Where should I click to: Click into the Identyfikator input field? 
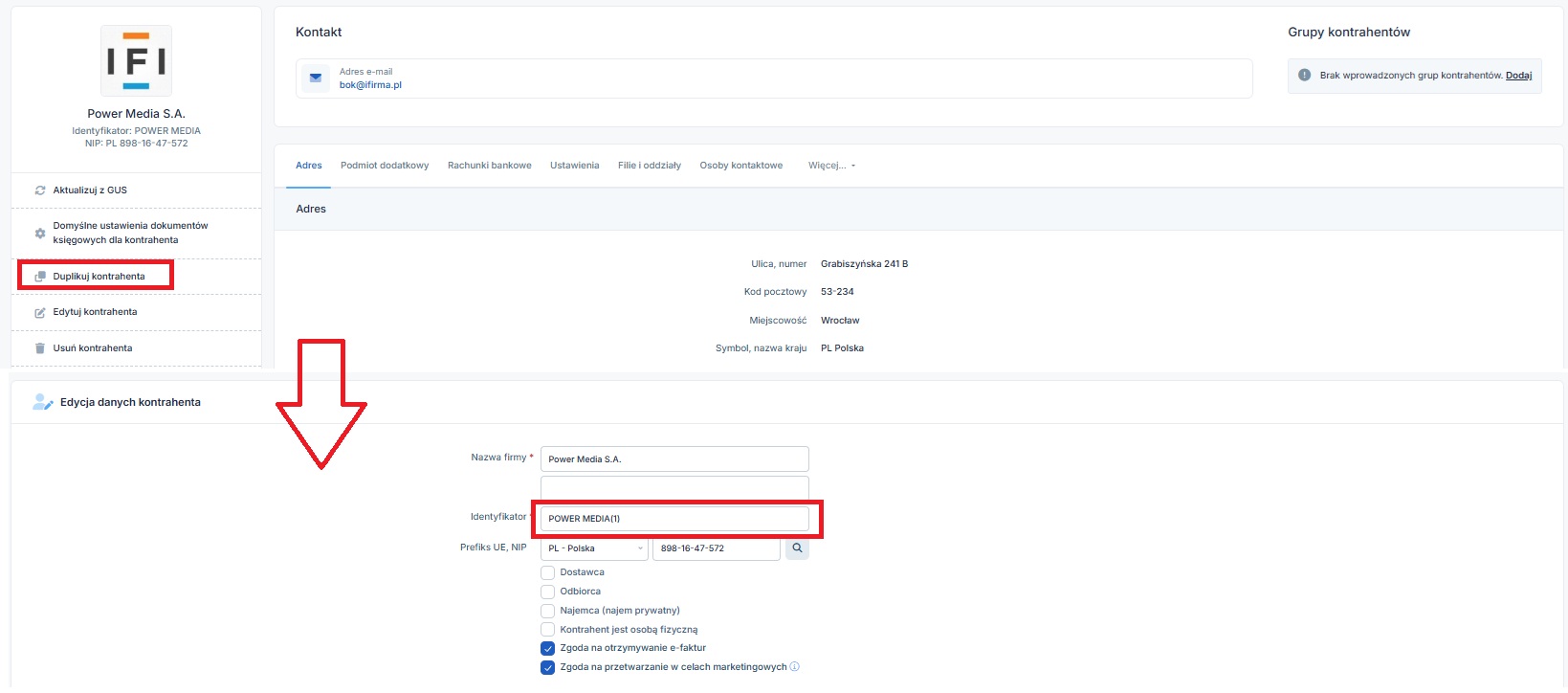tap(674, 519)
